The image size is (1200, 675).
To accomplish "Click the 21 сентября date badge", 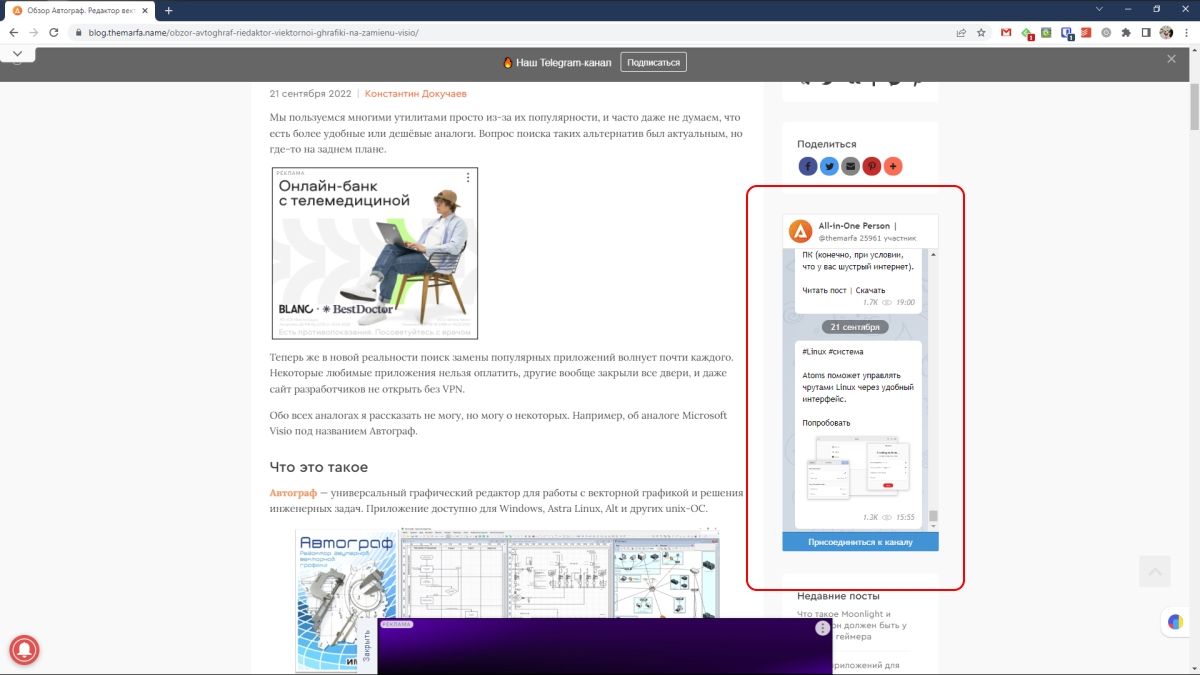I will click(x=854, y=327).
